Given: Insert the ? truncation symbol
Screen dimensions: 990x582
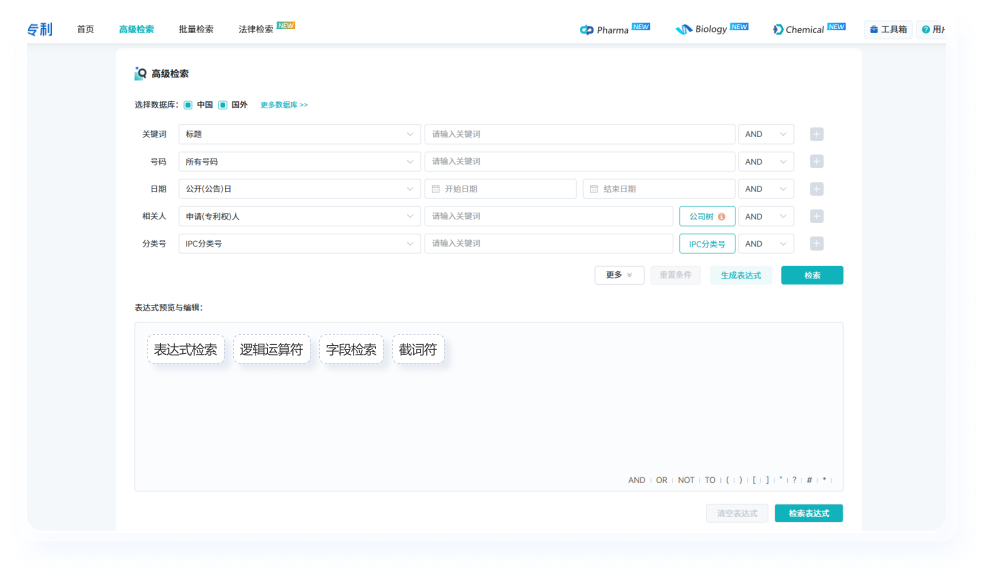Looking at the screenshot, I should tap(794, 480).
